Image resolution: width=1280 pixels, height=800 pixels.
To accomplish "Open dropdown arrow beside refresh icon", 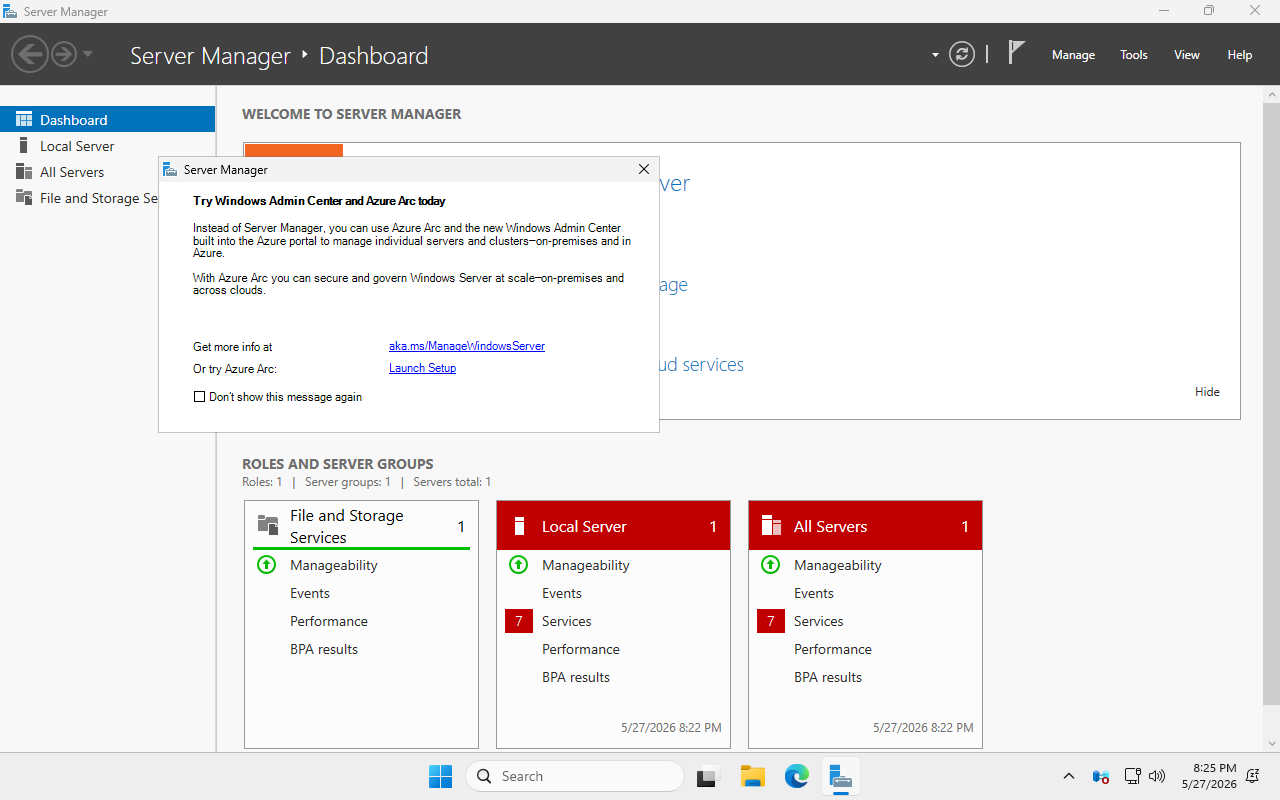I will point(935,55).
